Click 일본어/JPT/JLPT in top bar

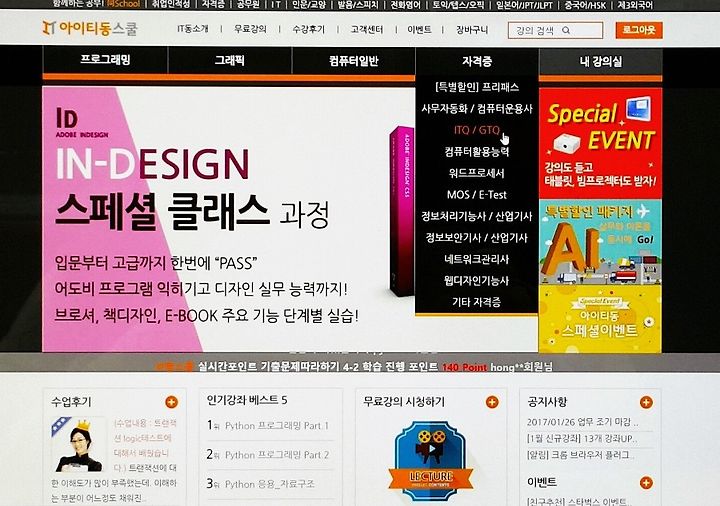[x=524, y=5]
